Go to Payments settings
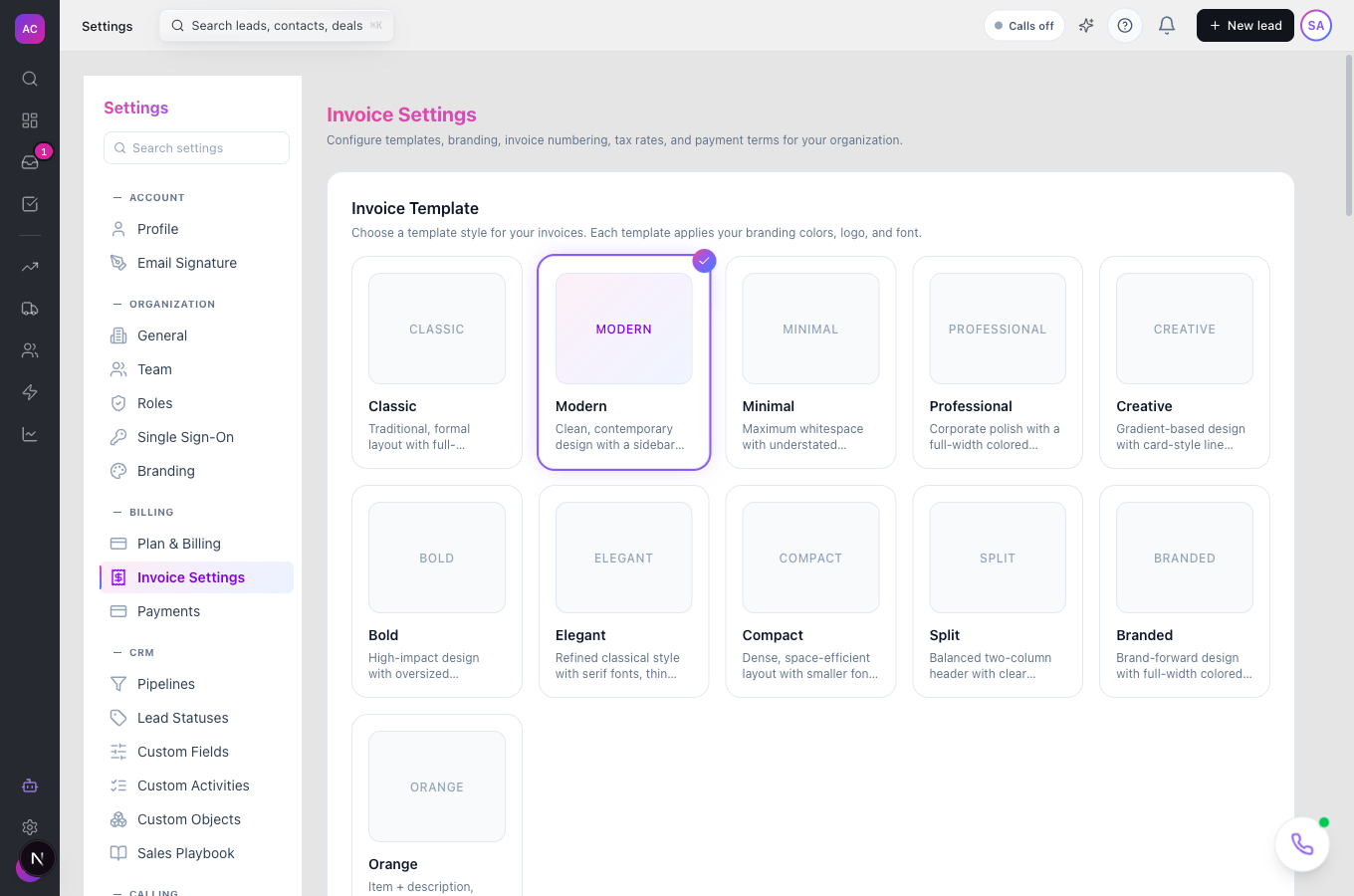This screenshot has height=896, width=1354. pyautogui.click(x=196, y=611)
